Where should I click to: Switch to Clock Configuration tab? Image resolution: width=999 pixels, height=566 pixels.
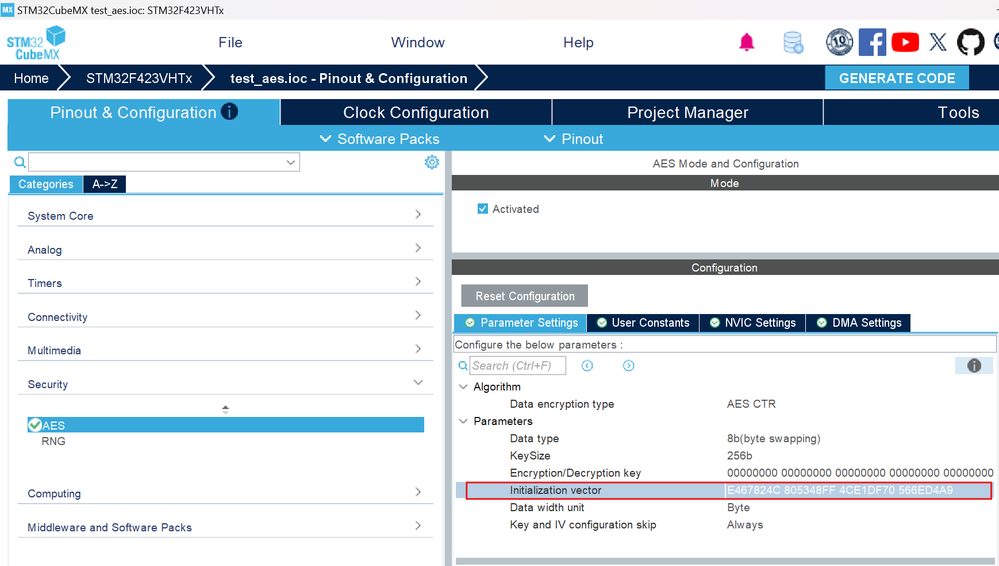(416, 112)
